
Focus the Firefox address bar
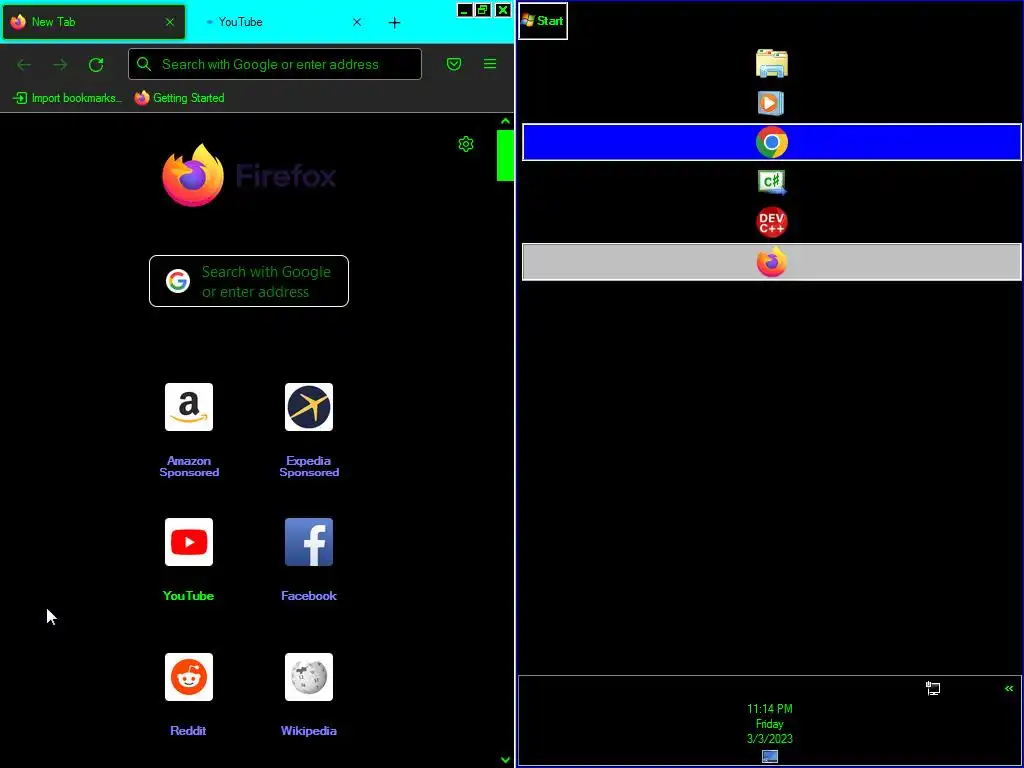click(x=275, y=64)
